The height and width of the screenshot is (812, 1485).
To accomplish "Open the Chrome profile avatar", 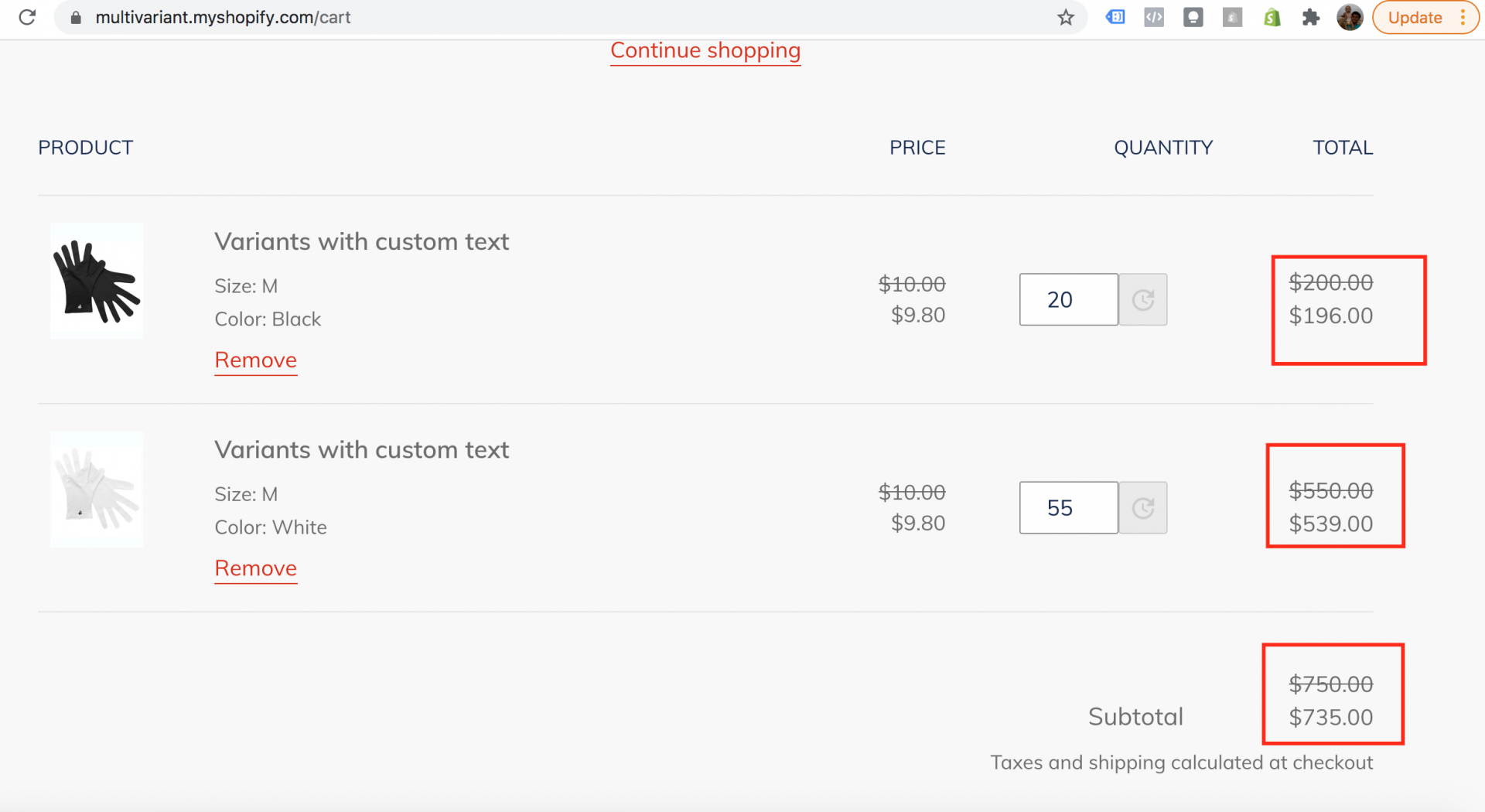I will point(1350,17).
